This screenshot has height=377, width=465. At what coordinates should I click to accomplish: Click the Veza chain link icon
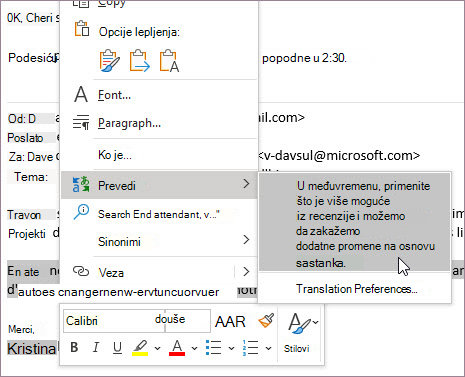click(81, 271)
